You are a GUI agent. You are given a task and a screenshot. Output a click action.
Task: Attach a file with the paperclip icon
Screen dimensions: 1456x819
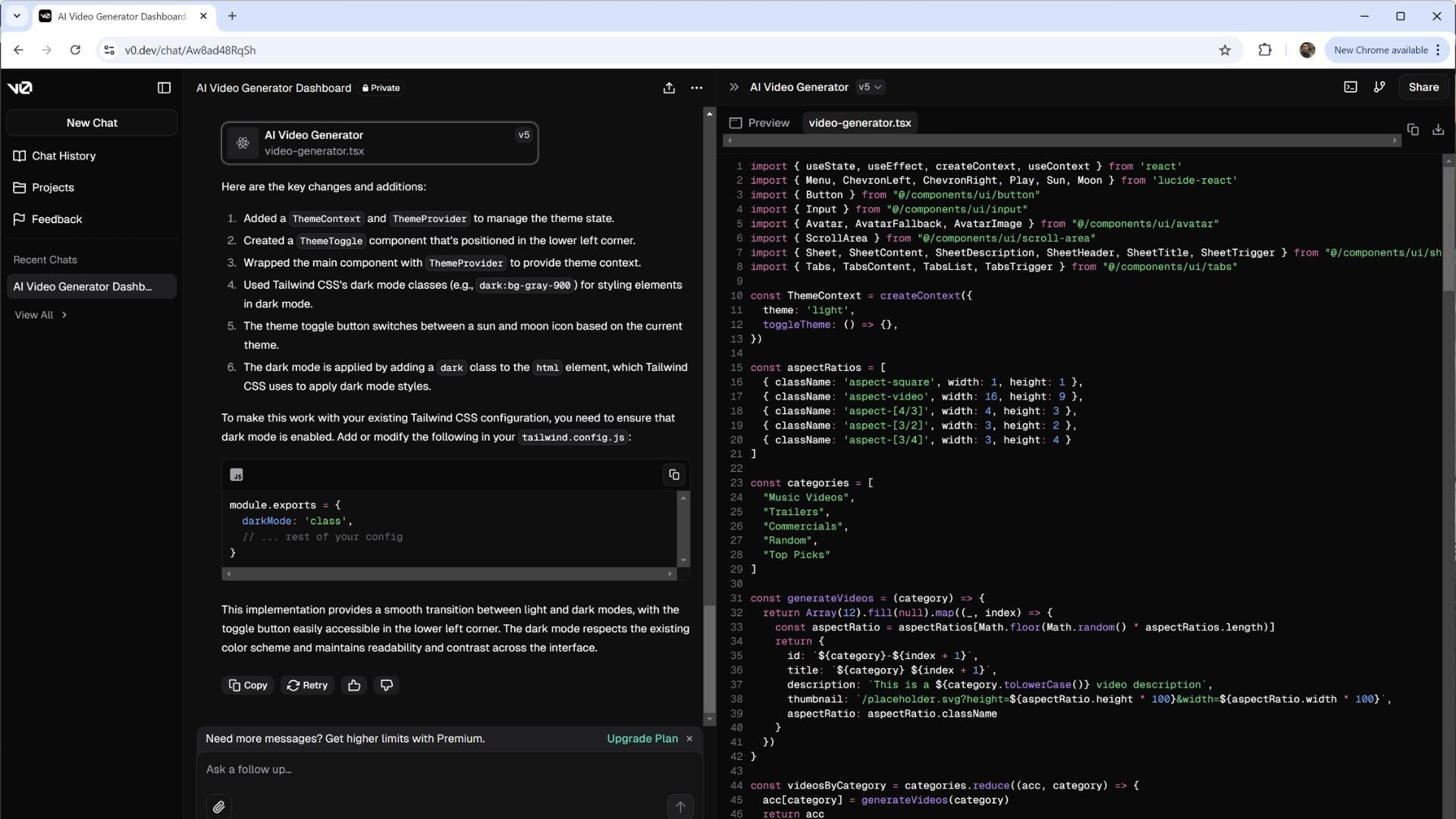pyautogui.click(x=218, y=807)
